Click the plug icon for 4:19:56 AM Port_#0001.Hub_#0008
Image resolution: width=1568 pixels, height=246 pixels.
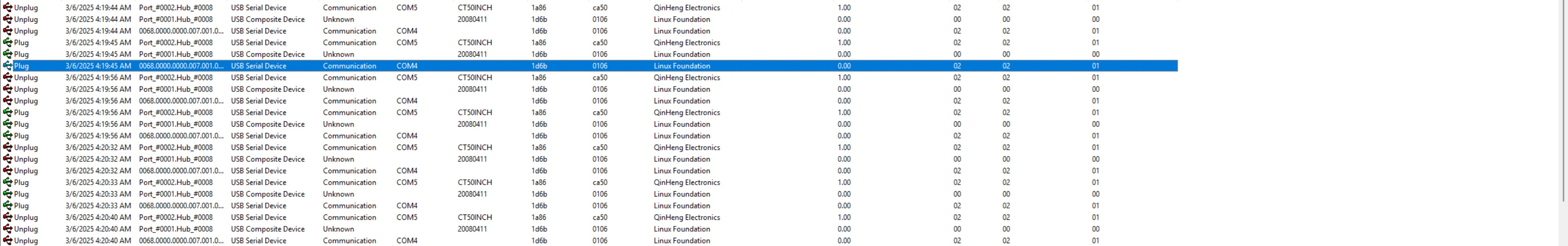pos(7,124)
